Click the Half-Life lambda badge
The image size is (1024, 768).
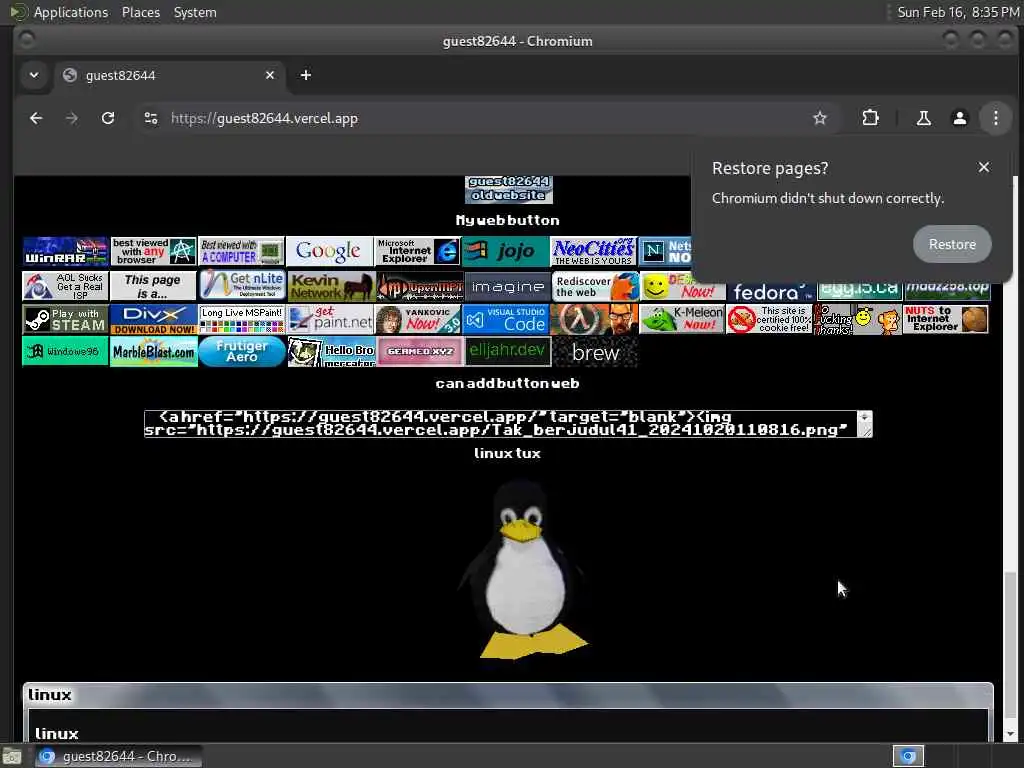(594, 320)
